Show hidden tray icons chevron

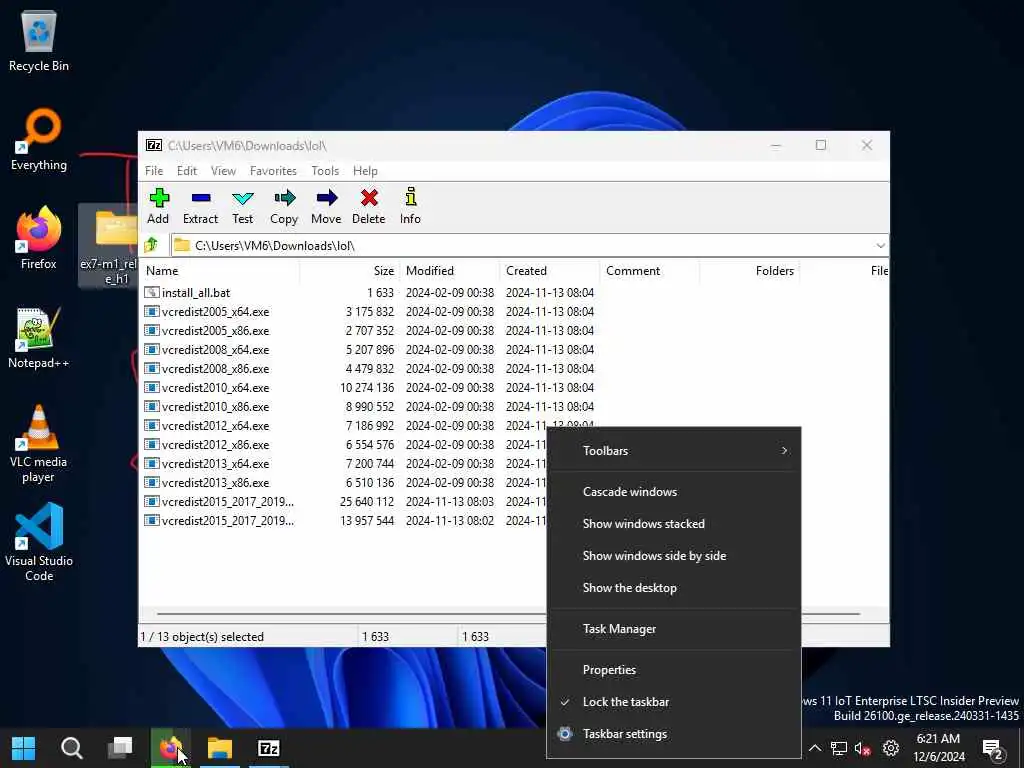(x=815, y=748)
